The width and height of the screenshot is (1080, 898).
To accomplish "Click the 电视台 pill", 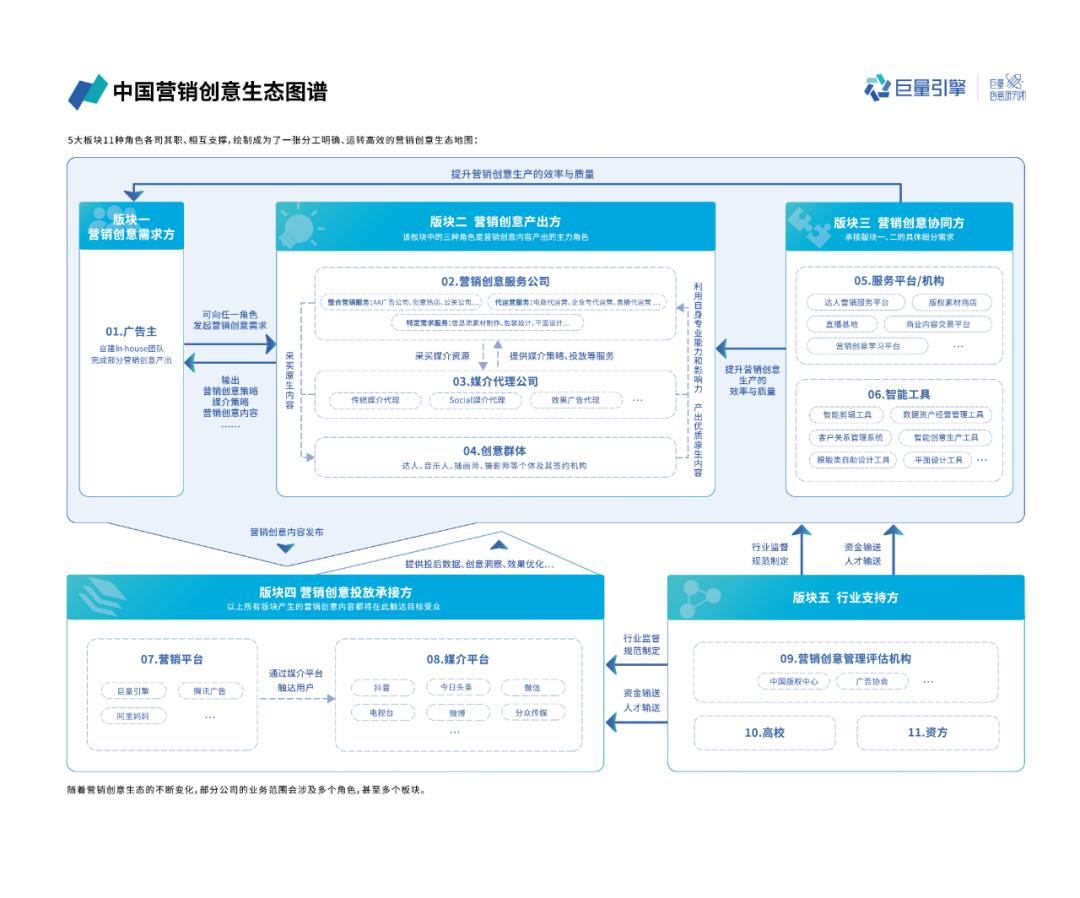I will click(x=382, y=713).
